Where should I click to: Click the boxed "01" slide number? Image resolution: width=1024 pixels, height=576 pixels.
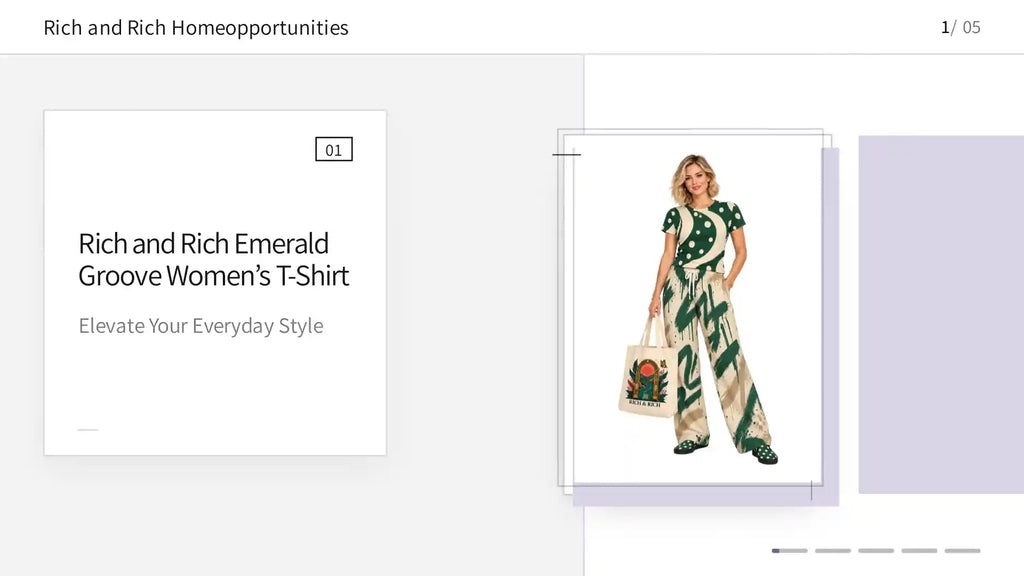334,150
